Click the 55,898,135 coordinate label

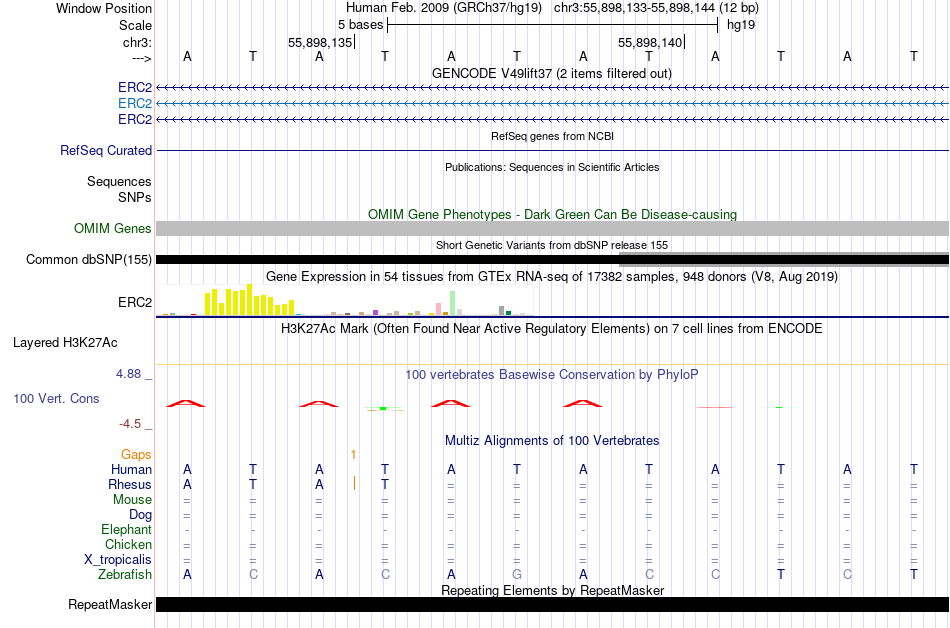tap(320, 42)
